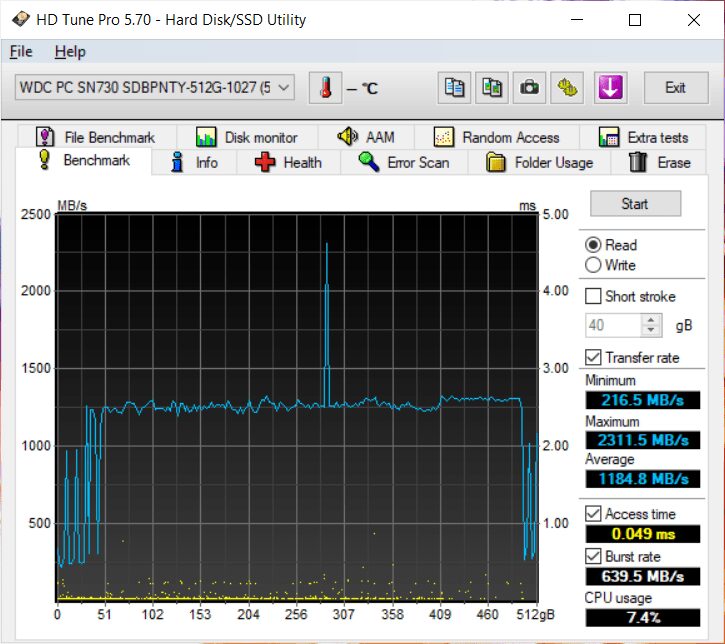Click the temperature thermometer icon
Viewport: 725px width, 644px height.
point(325,88)
